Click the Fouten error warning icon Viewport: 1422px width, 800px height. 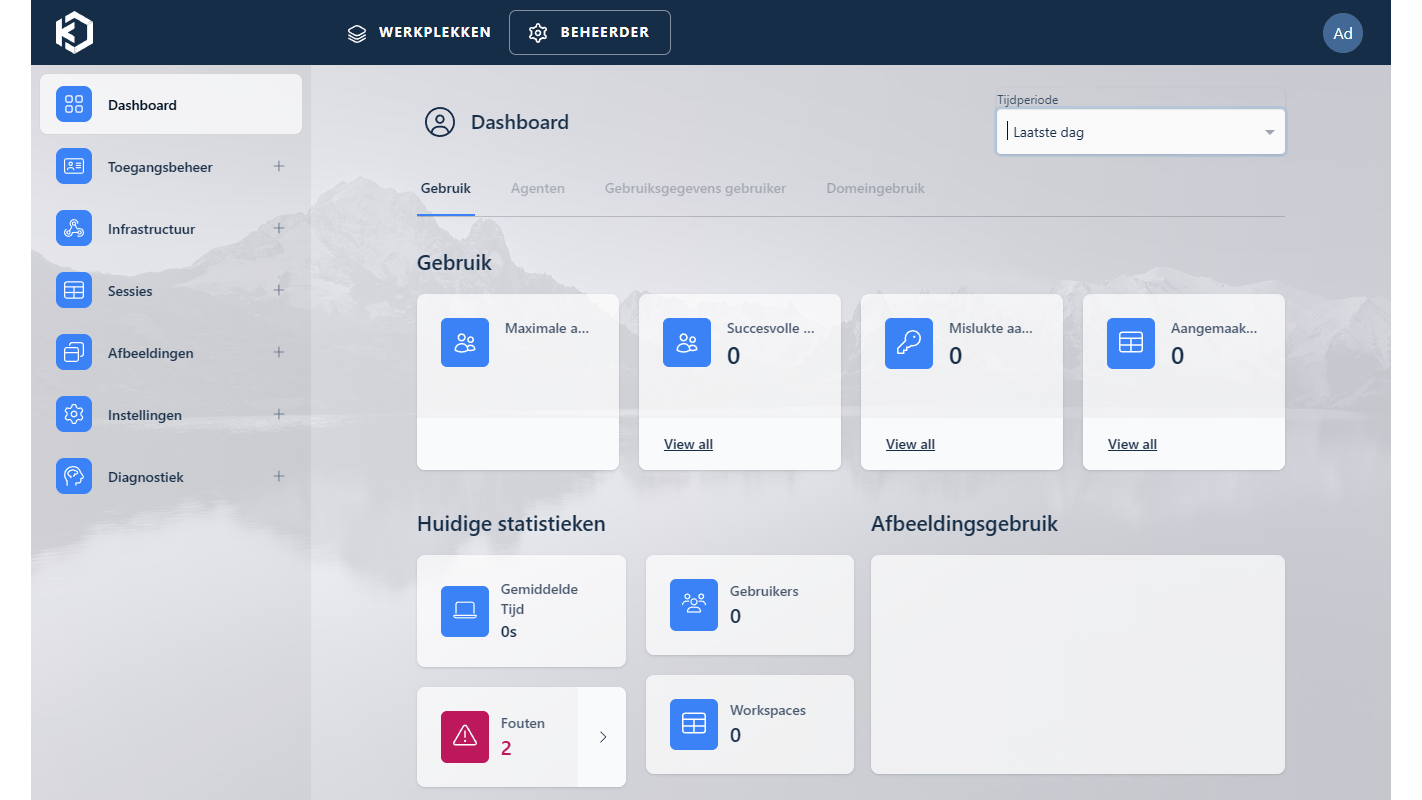coord(464,736)
